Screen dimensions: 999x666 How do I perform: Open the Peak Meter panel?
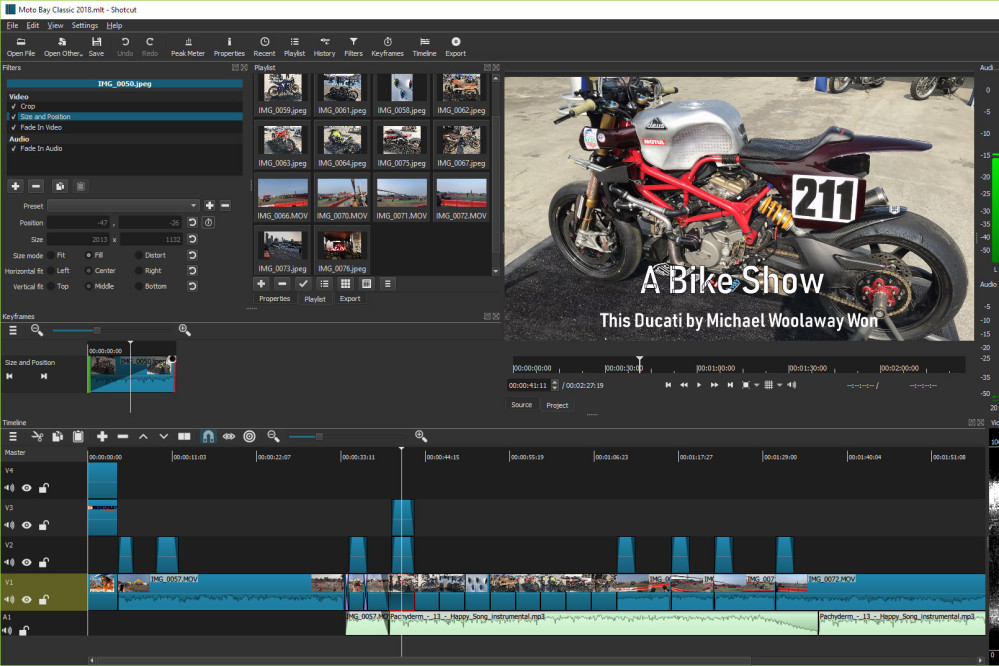click(x=187, y=47)
